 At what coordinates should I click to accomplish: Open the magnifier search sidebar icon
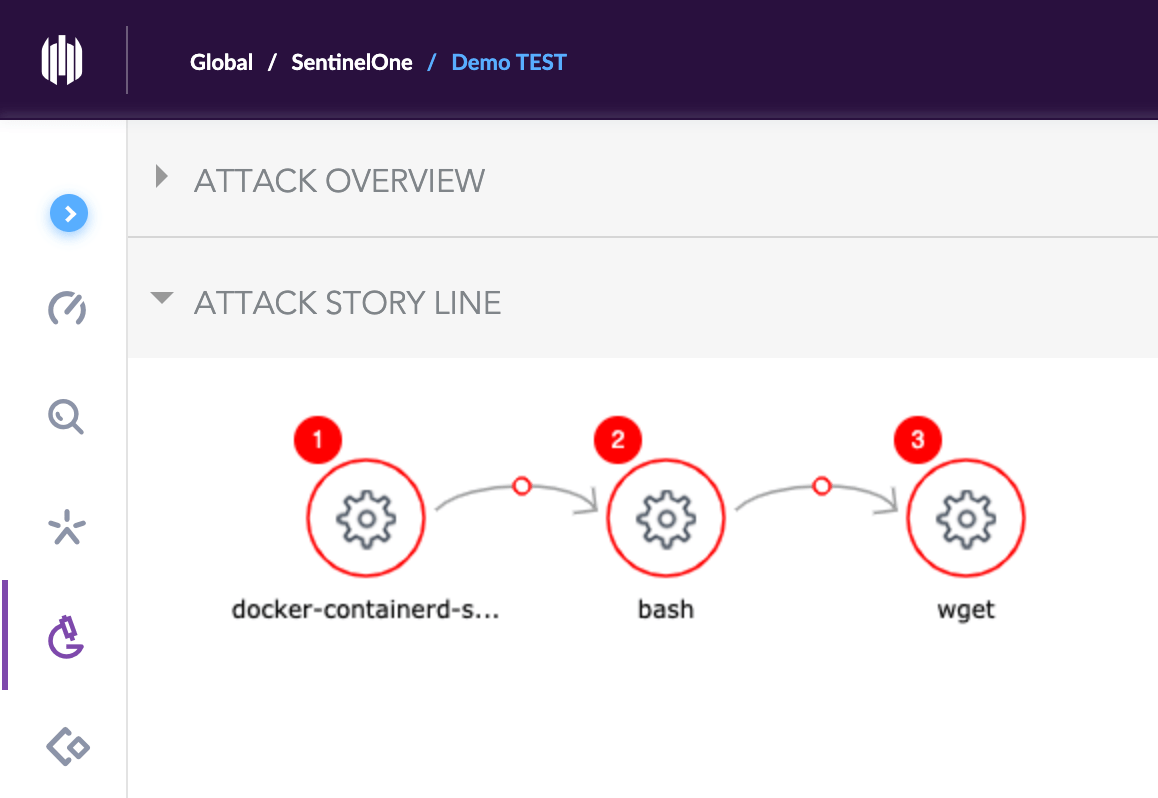click(67, 416)
